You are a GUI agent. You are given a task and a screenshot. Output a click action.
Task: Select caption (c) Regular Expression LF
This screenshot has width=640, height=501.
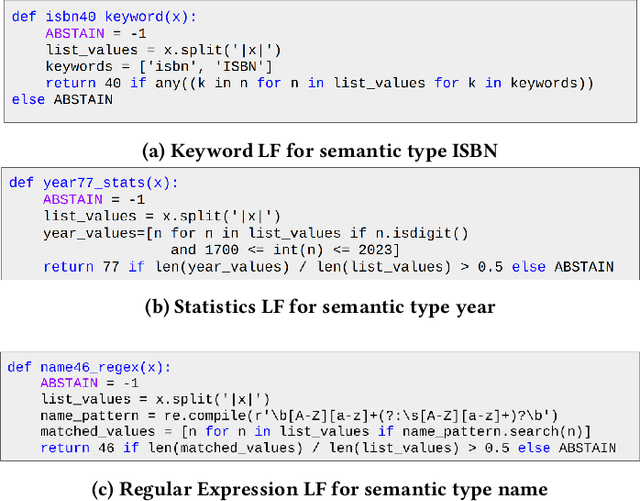[x=319, y=487]
